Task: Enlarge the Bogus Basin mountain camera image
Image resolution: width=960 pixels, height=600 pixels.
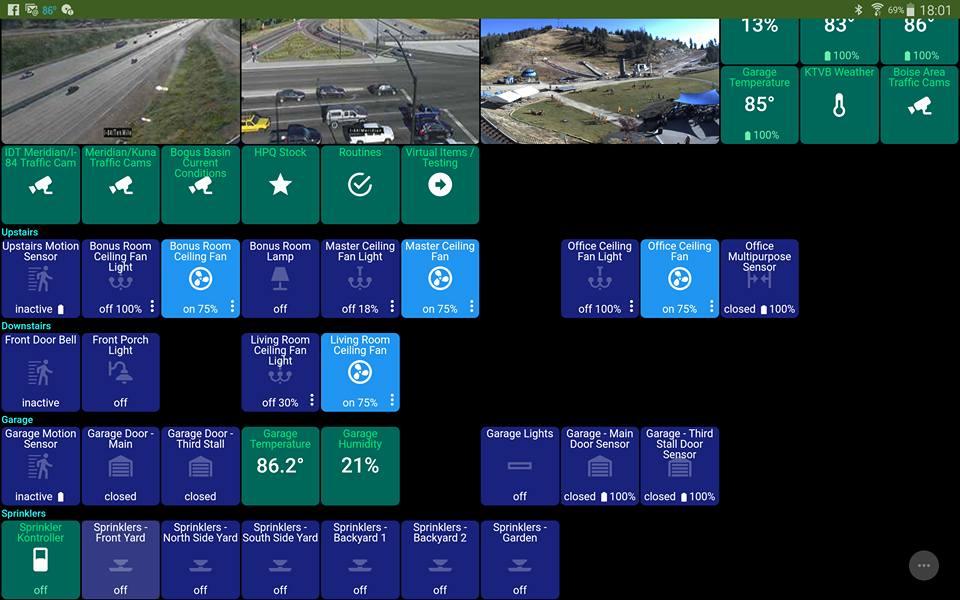Action: pyautogui.click(x=599, y=81)
